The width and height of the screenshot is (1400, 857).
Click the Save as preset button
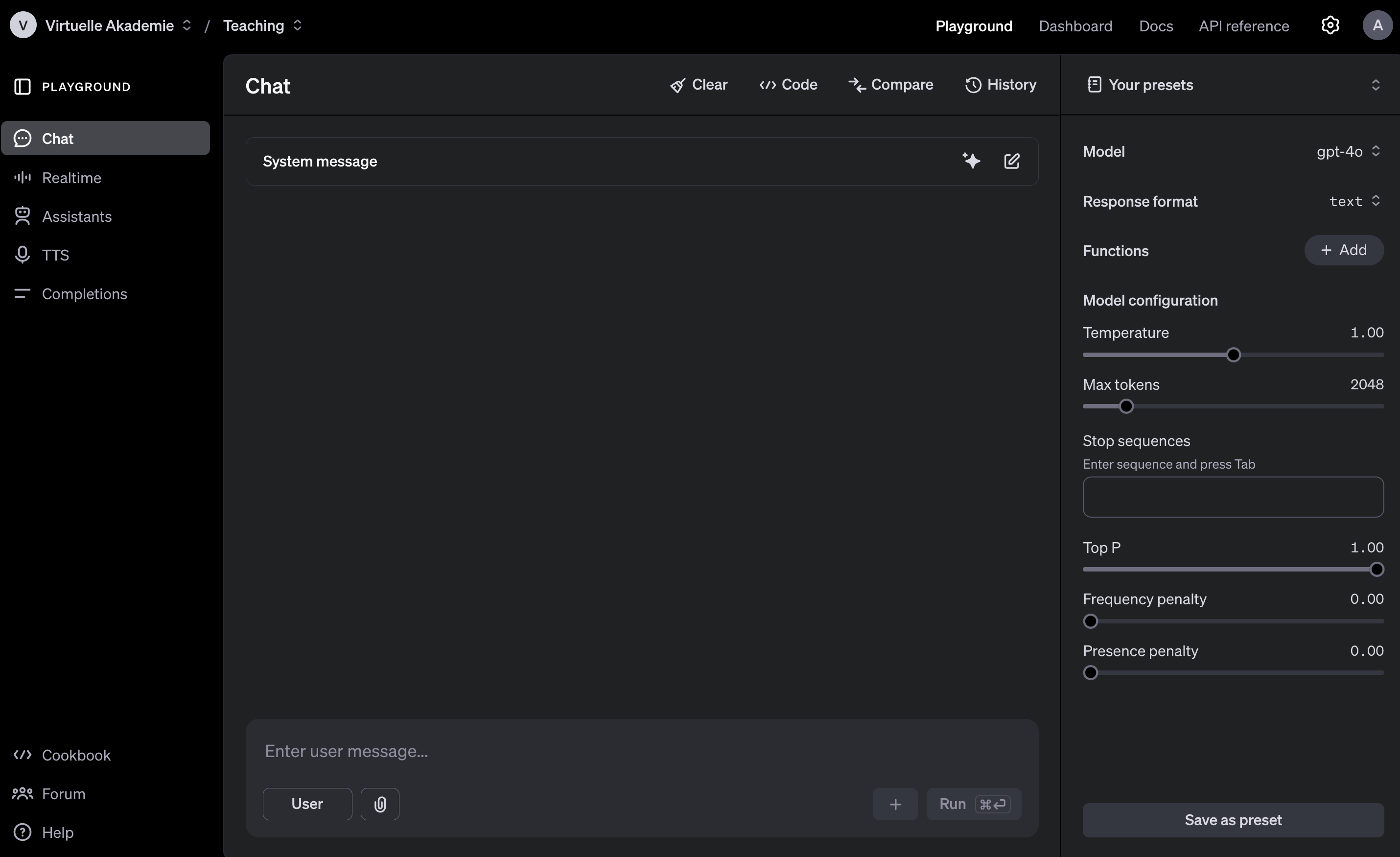[1233, 819]
